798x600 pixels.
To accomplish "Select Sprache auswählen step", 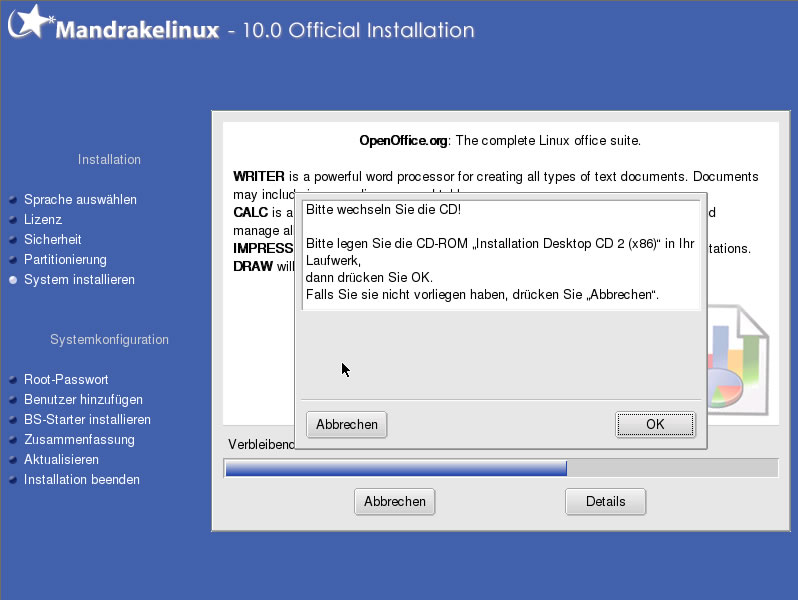I will tap(80, 199).
